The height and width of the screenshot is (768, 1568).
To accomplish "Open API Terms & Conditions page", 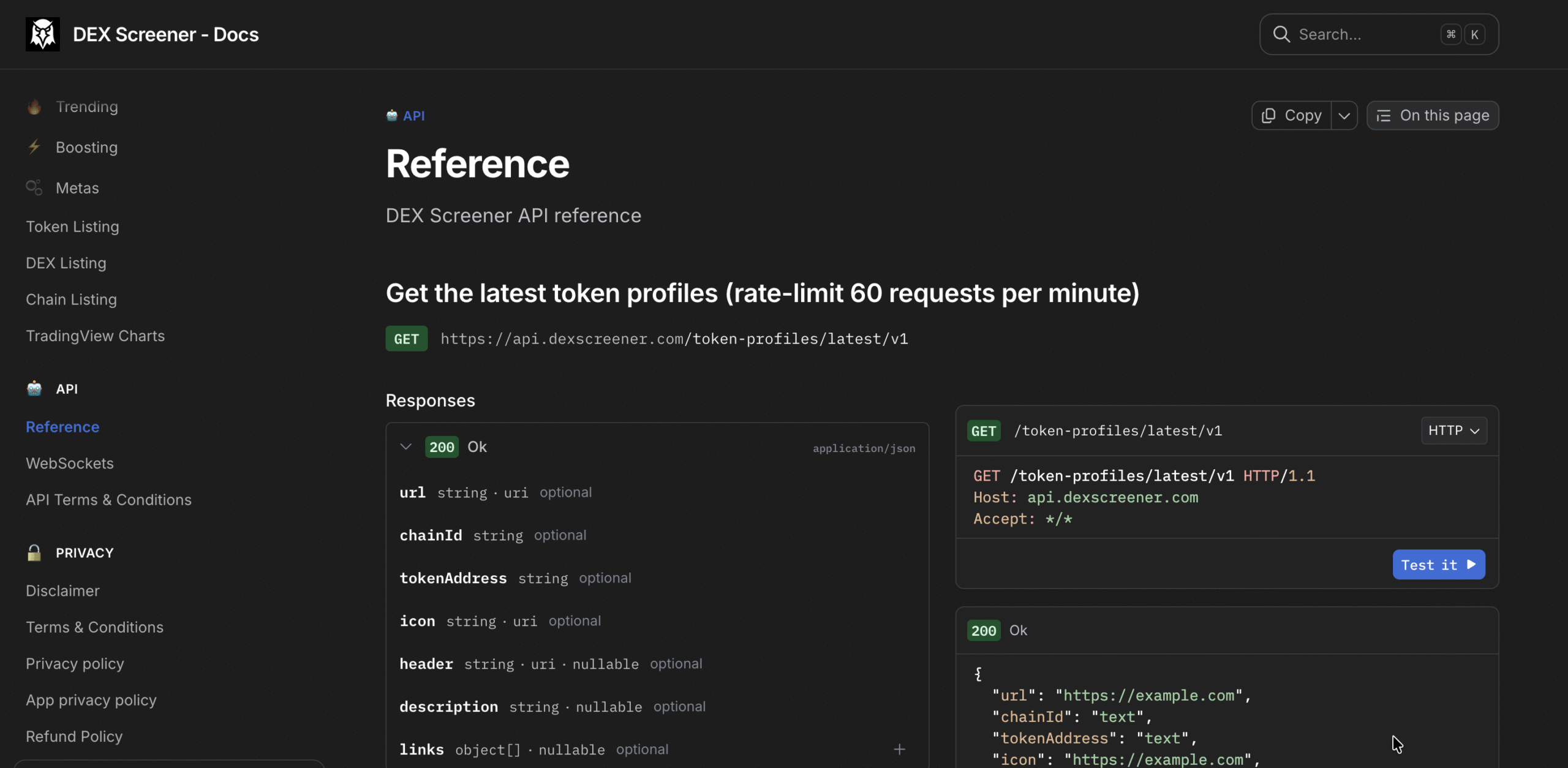I will click(x=108, y=500).
